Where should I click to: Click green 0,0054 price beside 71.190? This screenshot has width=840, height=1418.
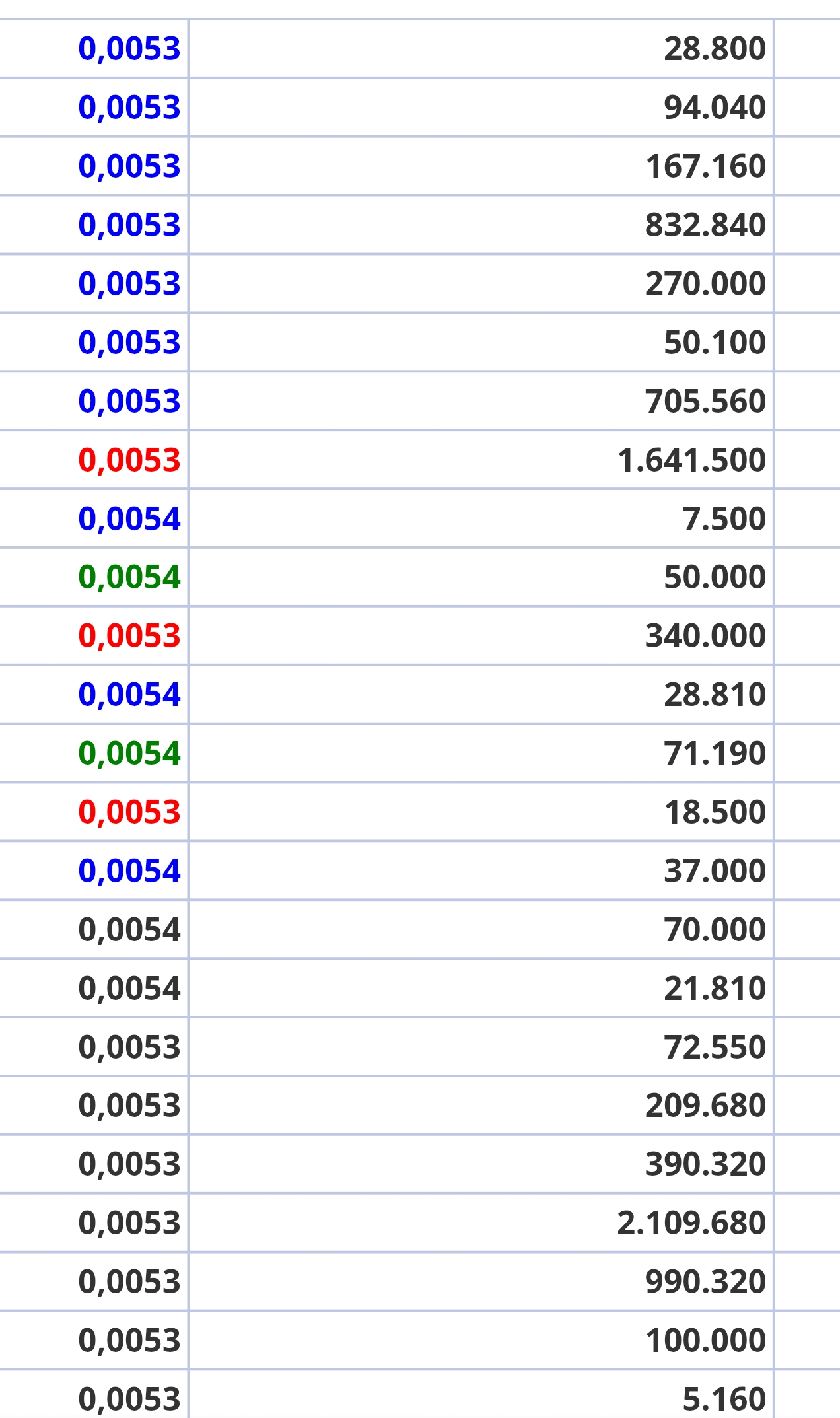pyautogui.click(x=129, y=754)
